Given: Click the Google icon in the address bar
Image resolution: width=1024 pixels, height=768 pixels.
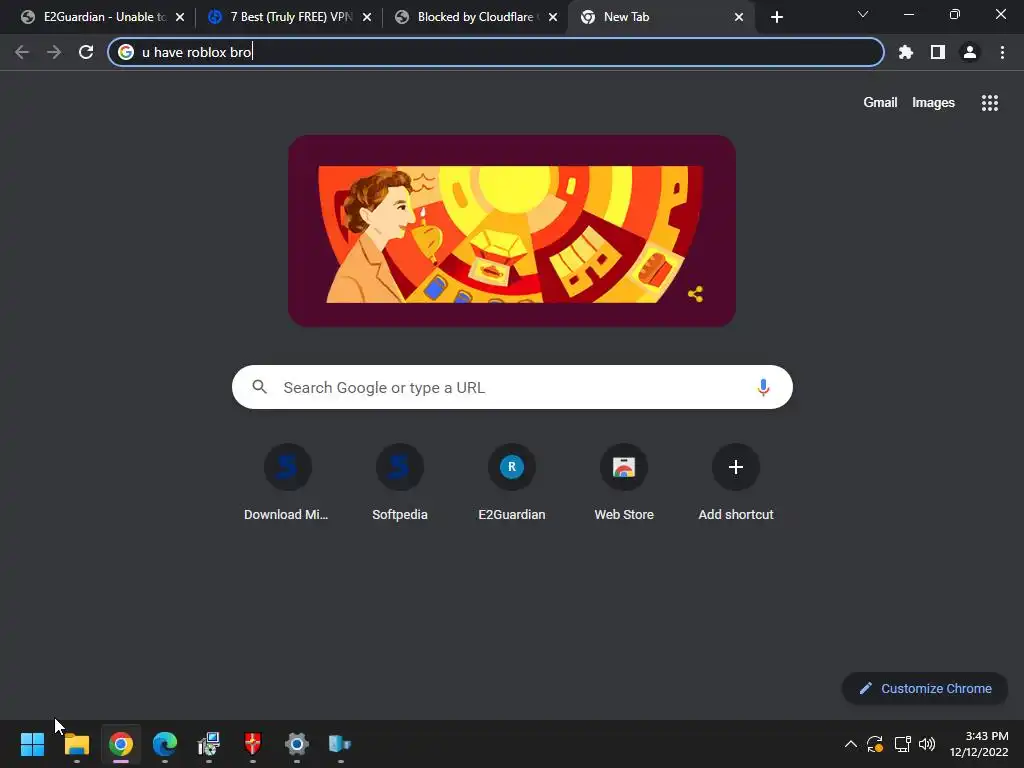Looking at the screenshot, I should click(126, 52).
